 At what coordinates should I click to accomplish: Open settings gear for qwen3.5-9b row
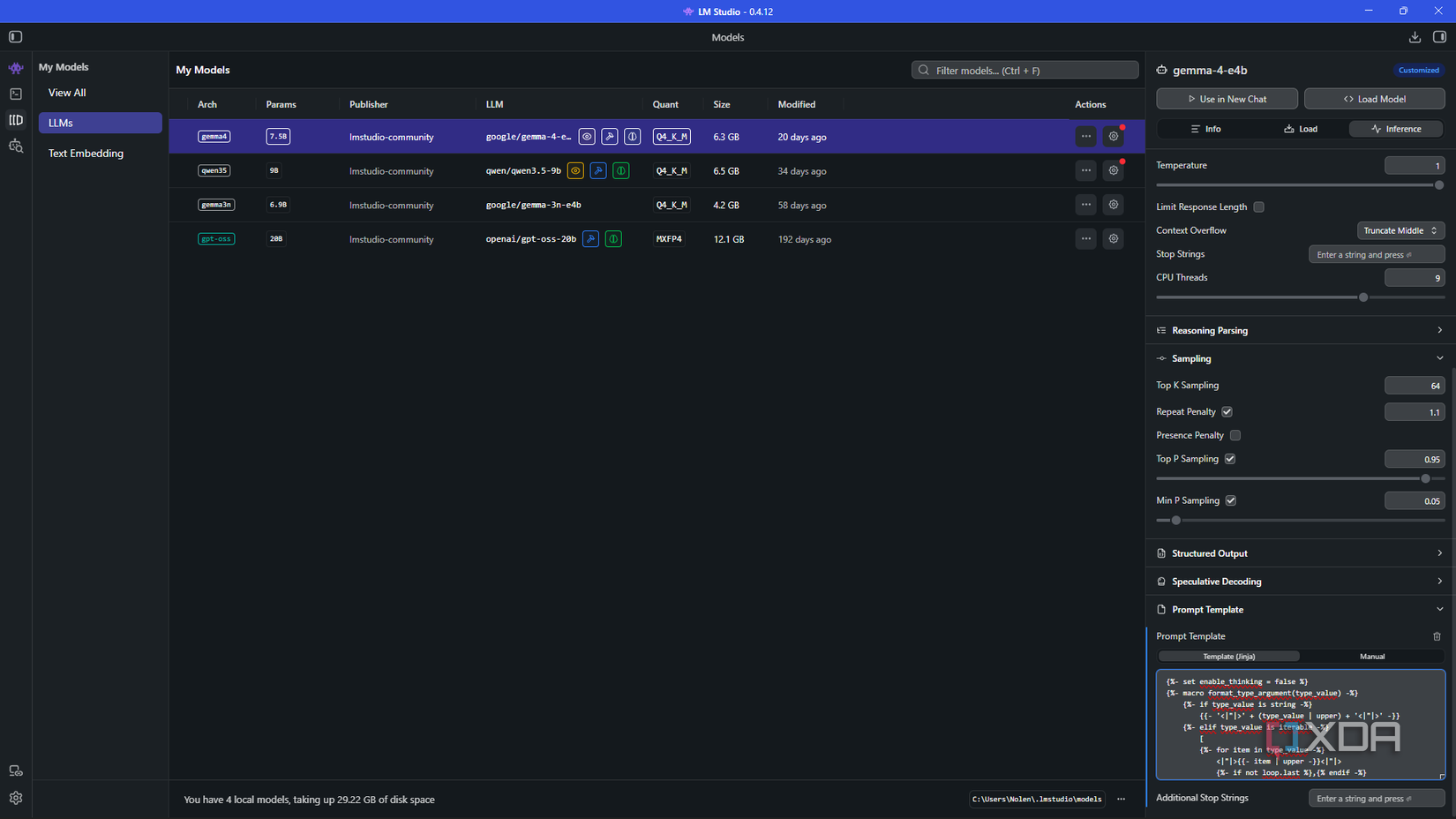(x=1114, y=171)
